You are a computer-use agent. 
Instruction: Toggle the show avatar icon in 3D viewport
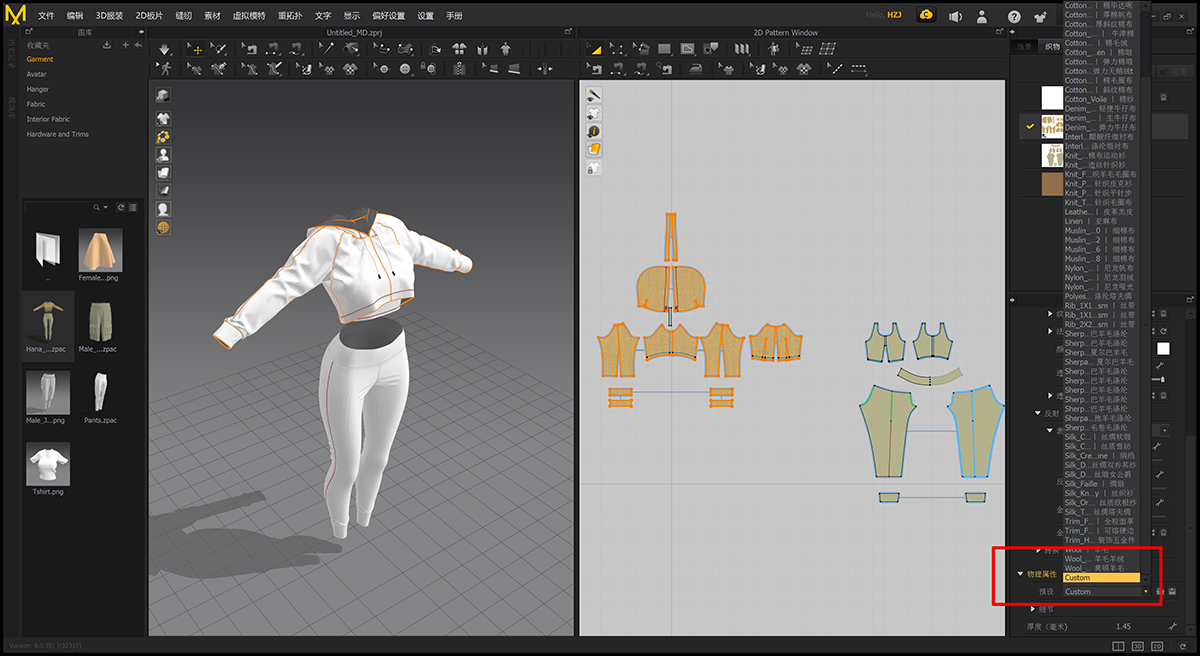(x=162, y=155)
